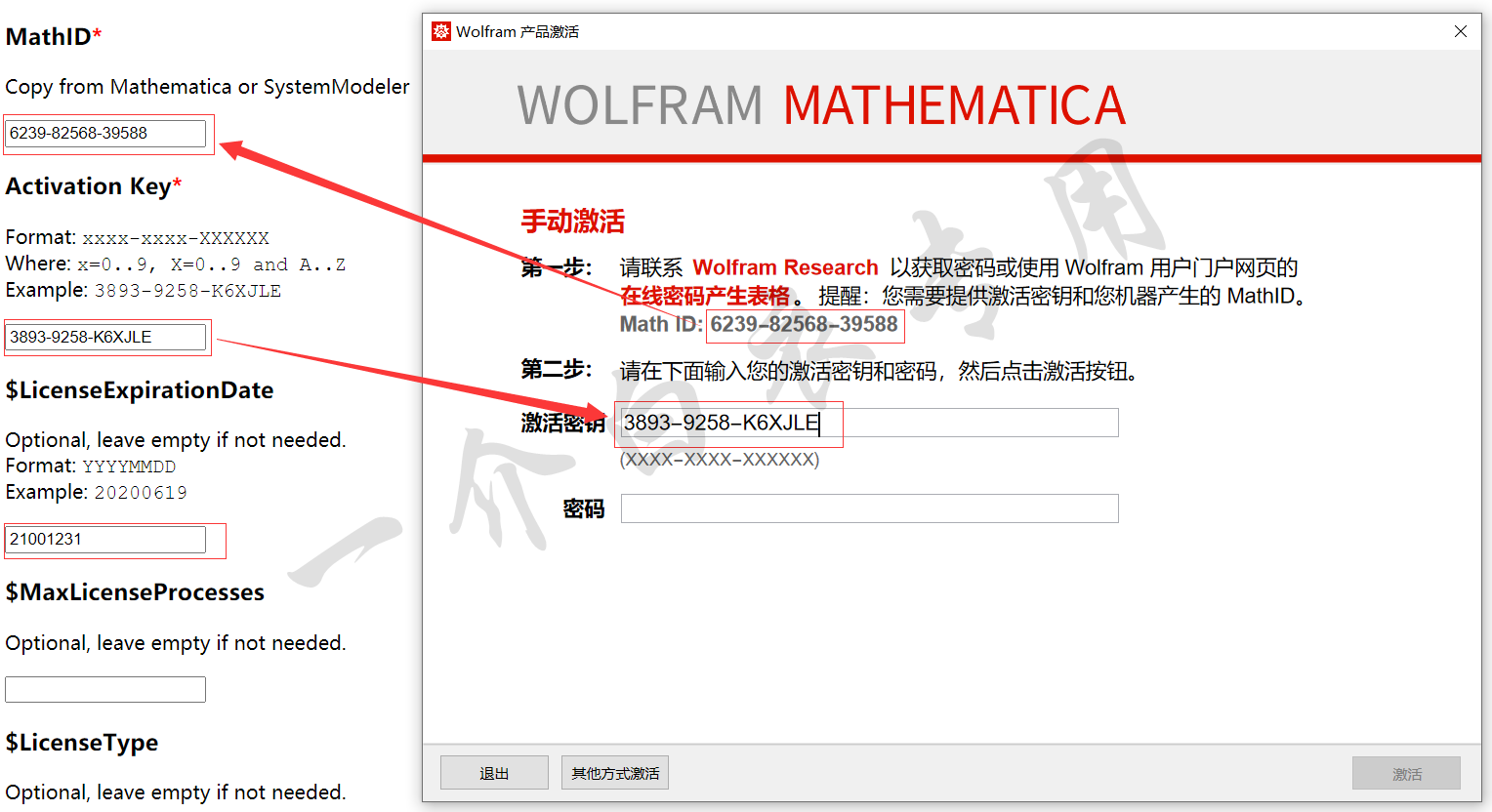Open the 在线密码产生表格 link

705,296
